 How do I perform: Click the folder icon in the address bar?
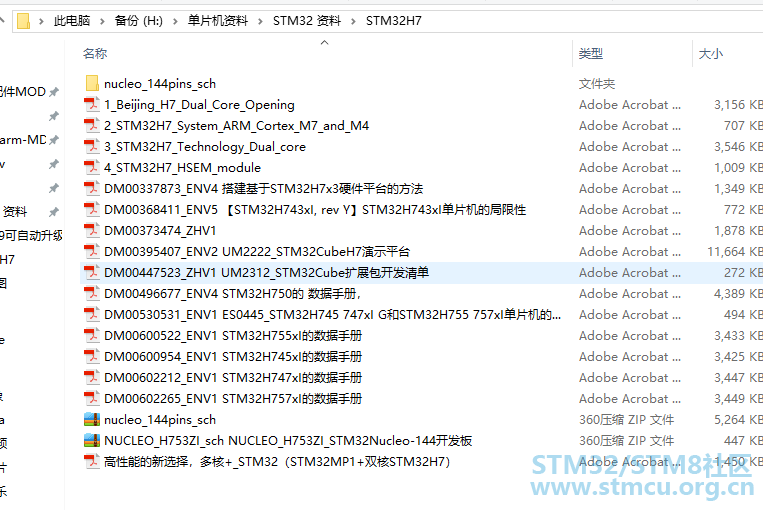pyautogui.click(x=23, y=21)
